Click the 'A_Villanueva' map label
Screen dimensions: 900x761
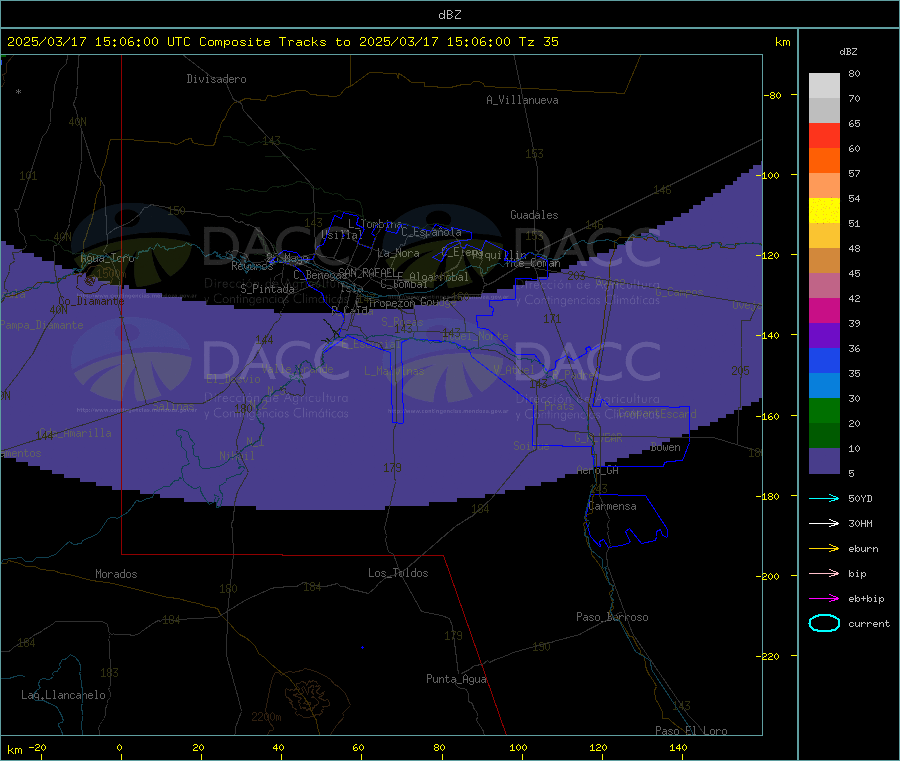tap(522, 100)
